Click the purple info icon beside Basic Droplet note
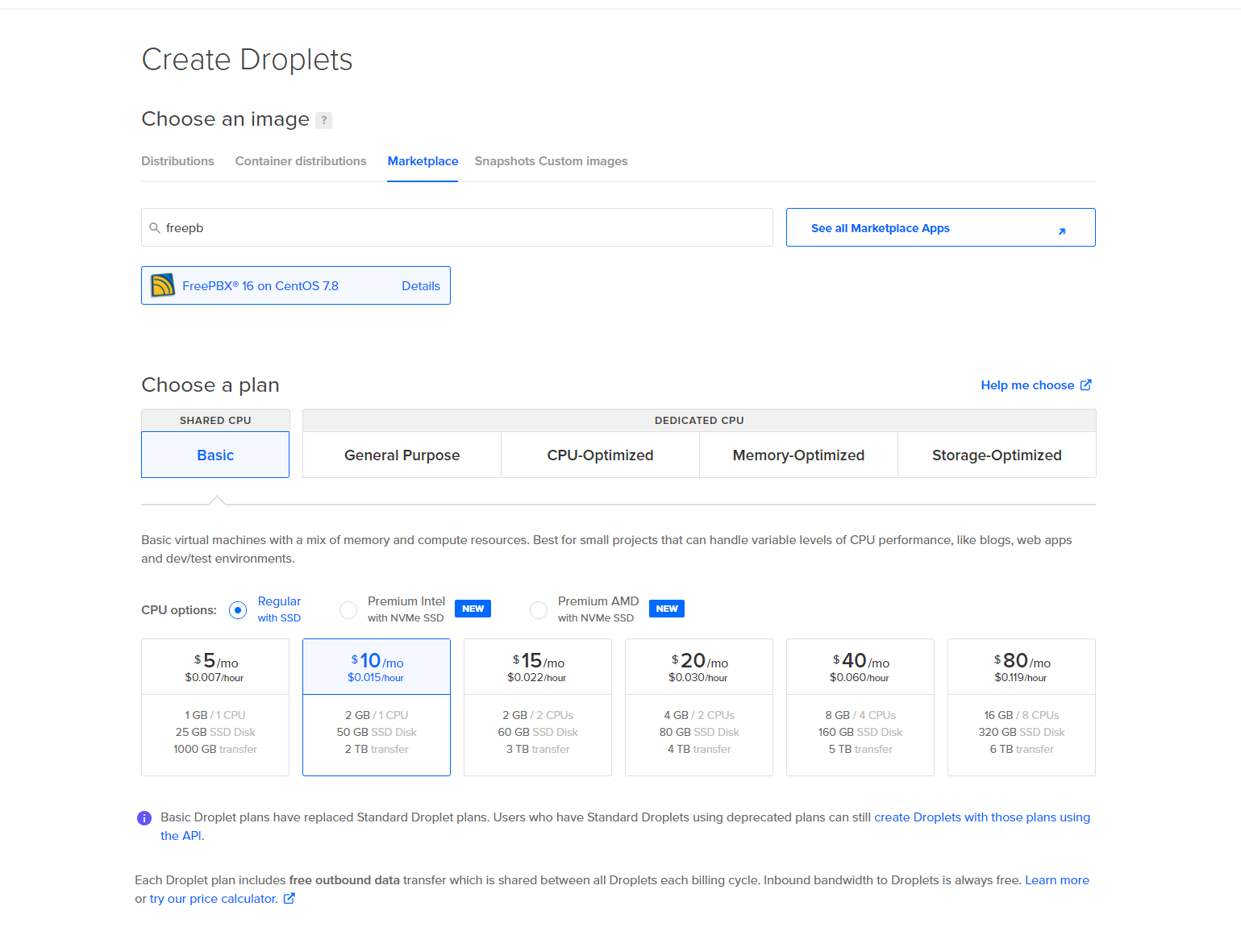Image resolution: width=1241 pixels, height=952 pixels. tap(144, 818)
